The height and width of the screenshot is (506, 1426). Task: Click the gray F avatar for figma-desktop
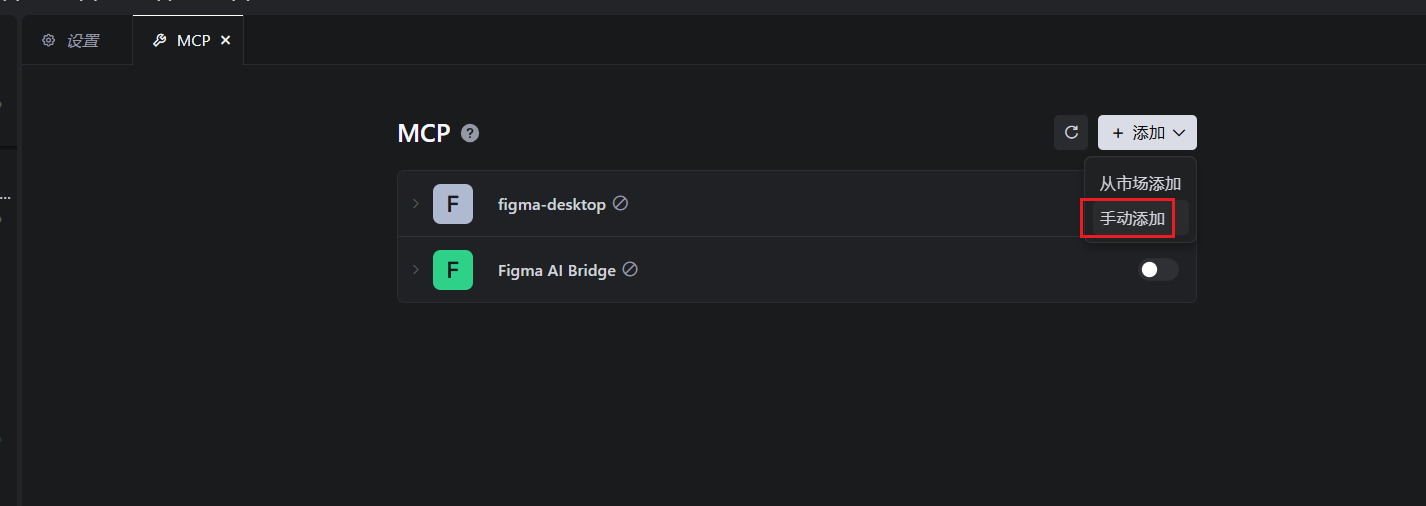tap(452, 204)
